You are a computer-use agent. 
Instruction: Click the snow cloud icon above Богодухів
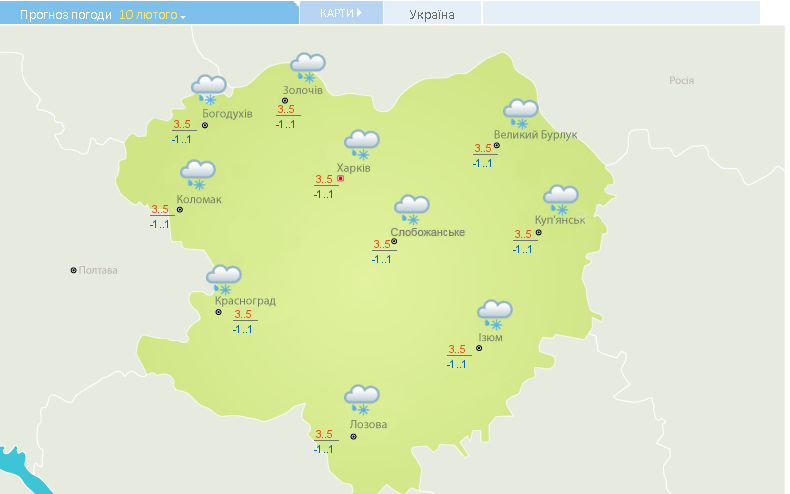click(x=209, y=90)
